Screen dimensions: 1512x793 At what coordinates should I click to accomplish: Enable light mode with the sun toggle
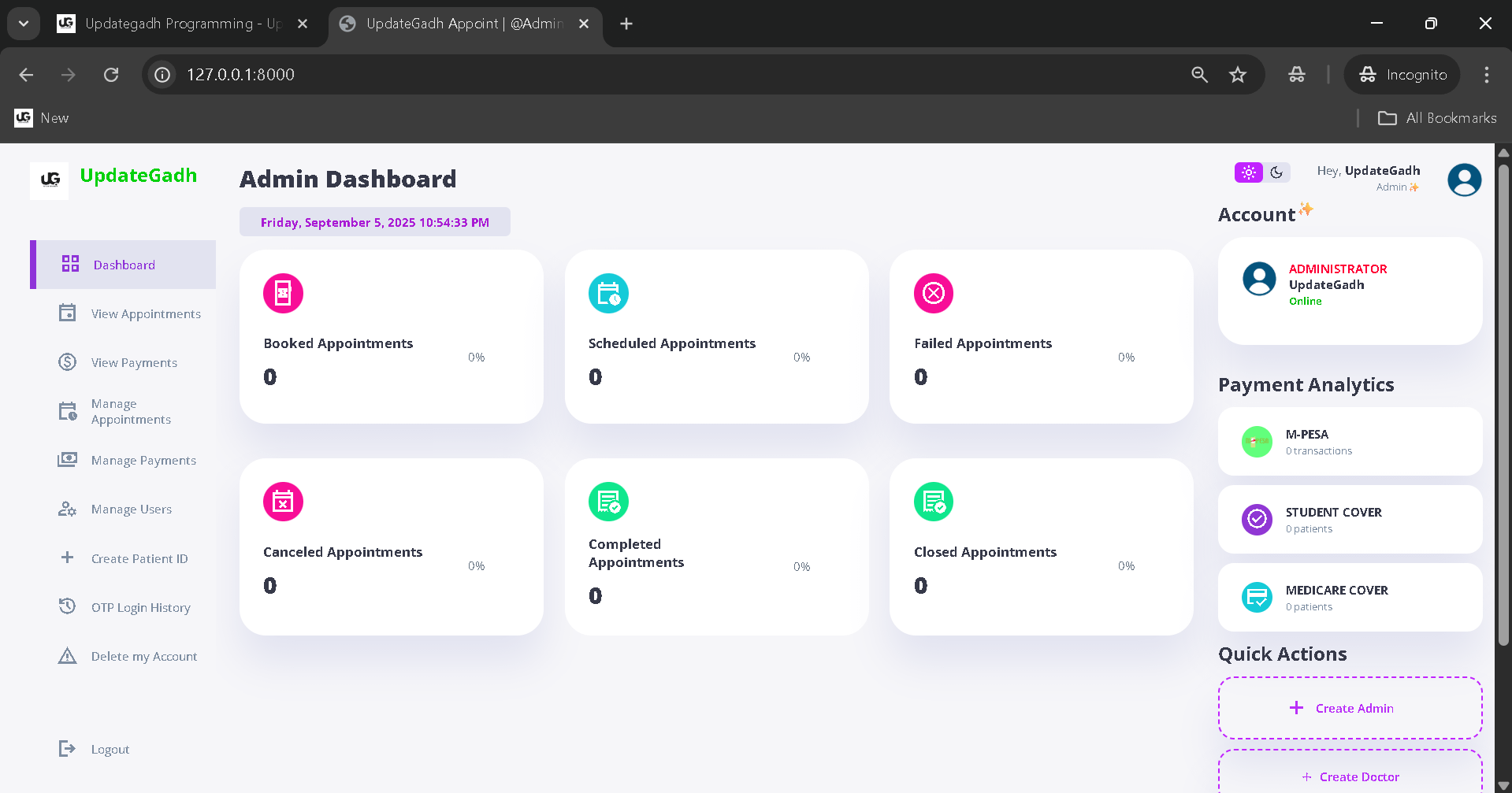(1247, 172)
